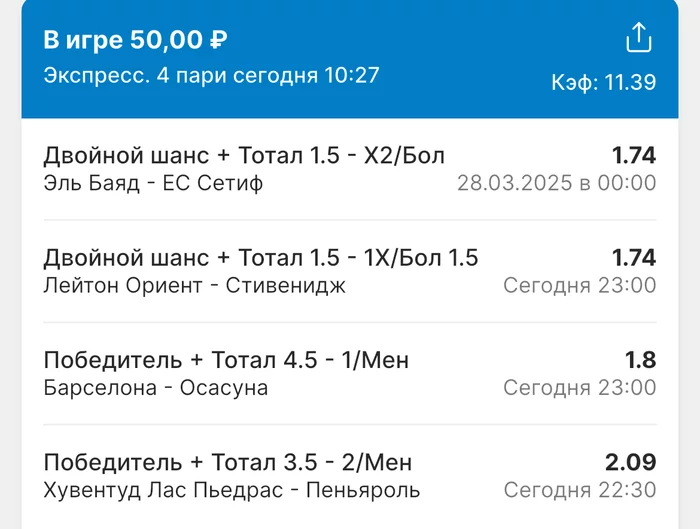Tap the date 28.03.2025 в 00:00
The height and width of the screenshot is (529, 700).
coord(556,183)
